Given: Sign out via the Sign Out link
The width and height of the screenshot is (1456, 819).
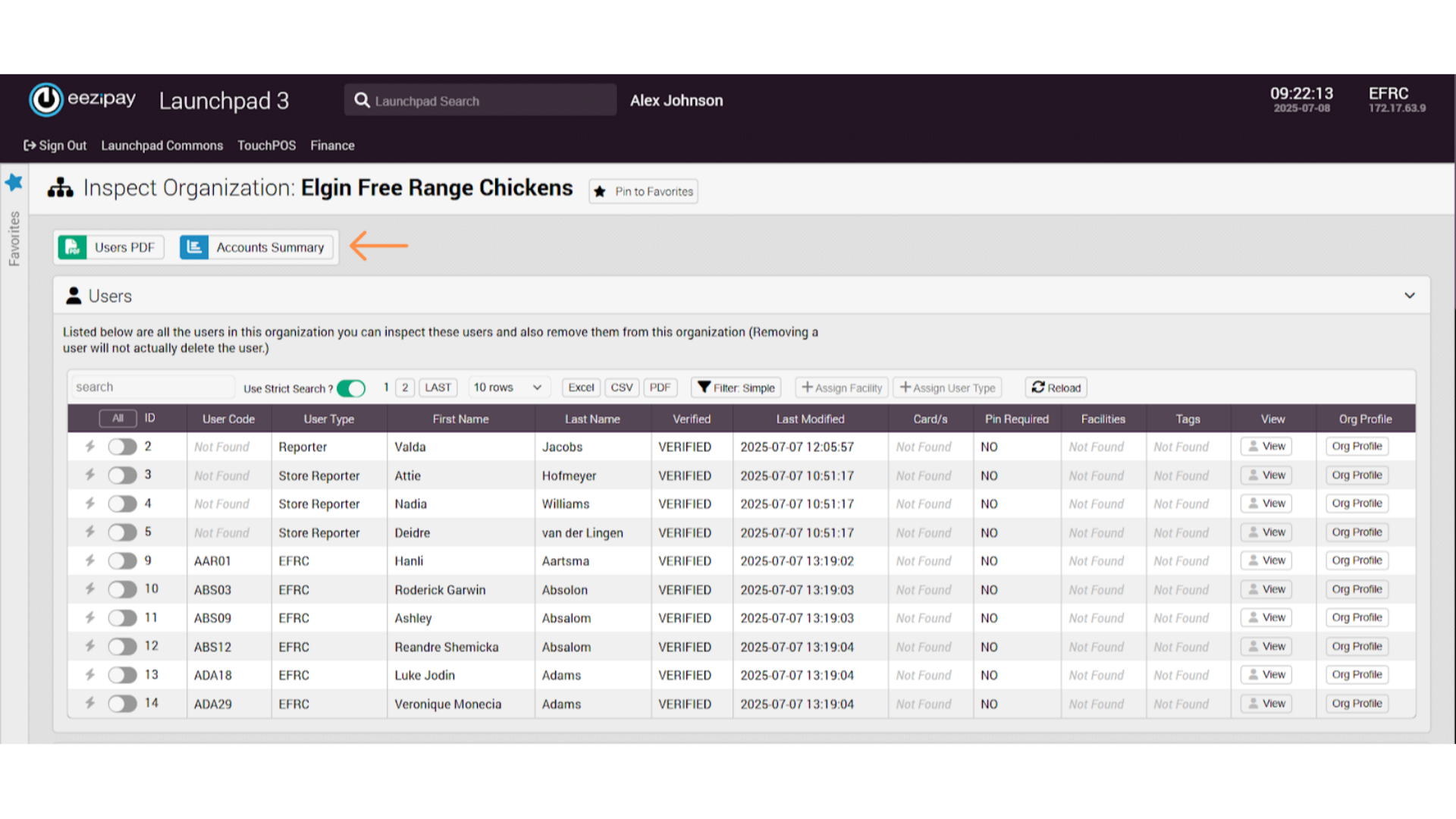Looking at the screenshot, I should (55, 146).
